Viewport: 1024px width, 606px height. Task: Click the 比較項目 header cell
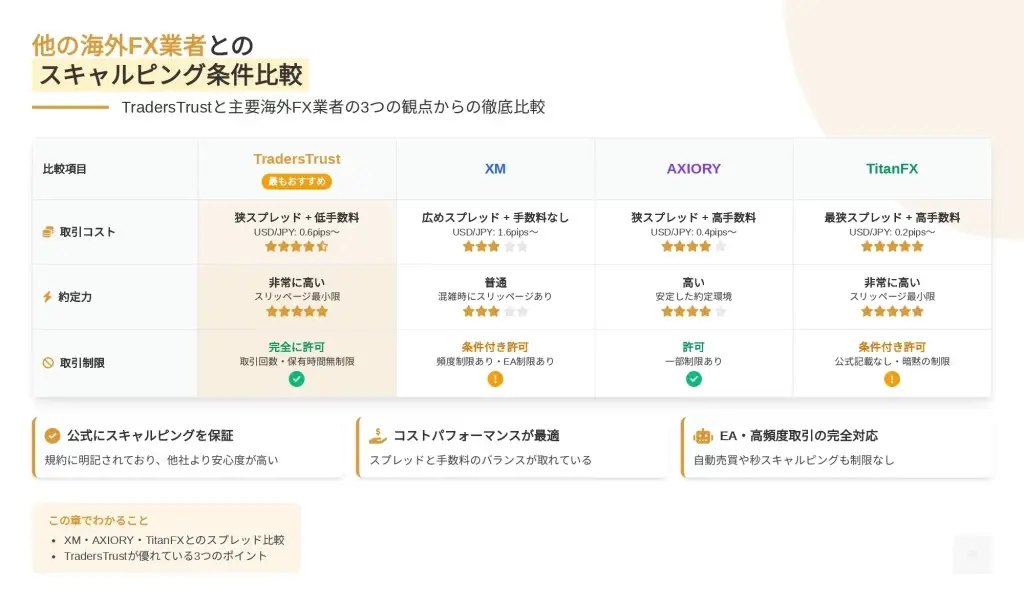click(x=65, y=169)
